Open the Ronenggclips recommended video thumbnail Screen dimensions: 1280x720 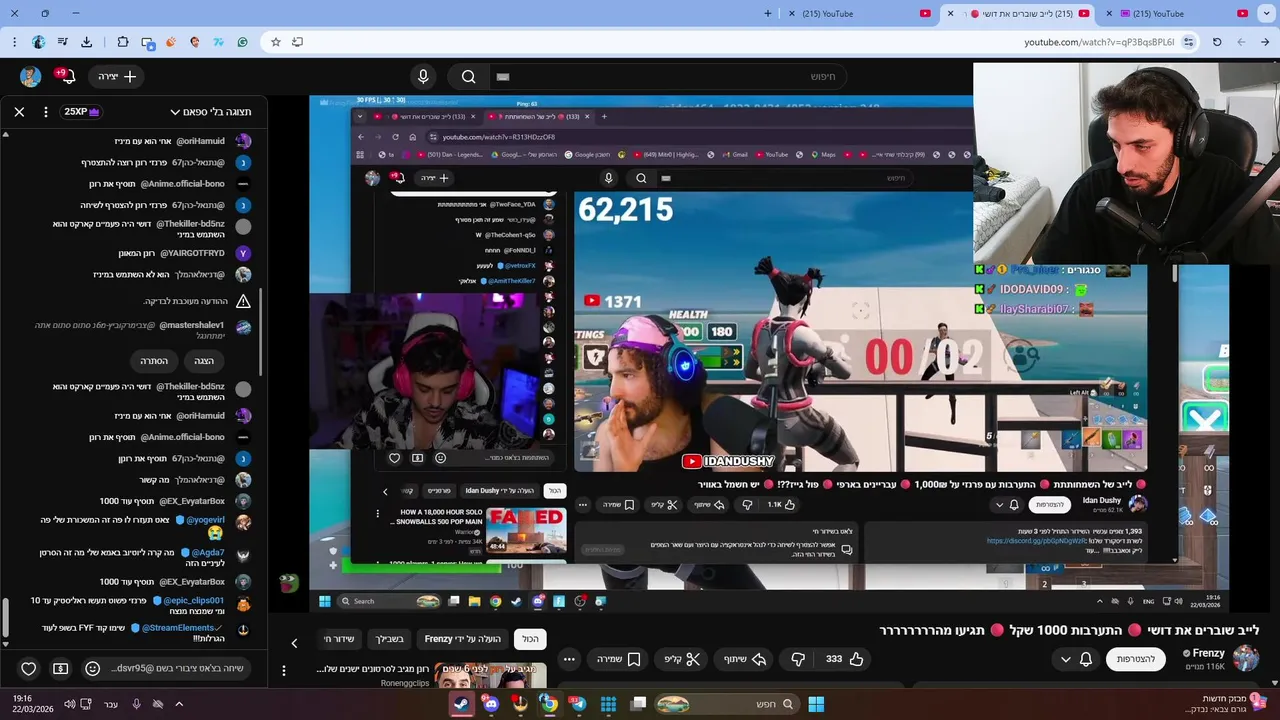pyautogui.click(x=489, y=675)
